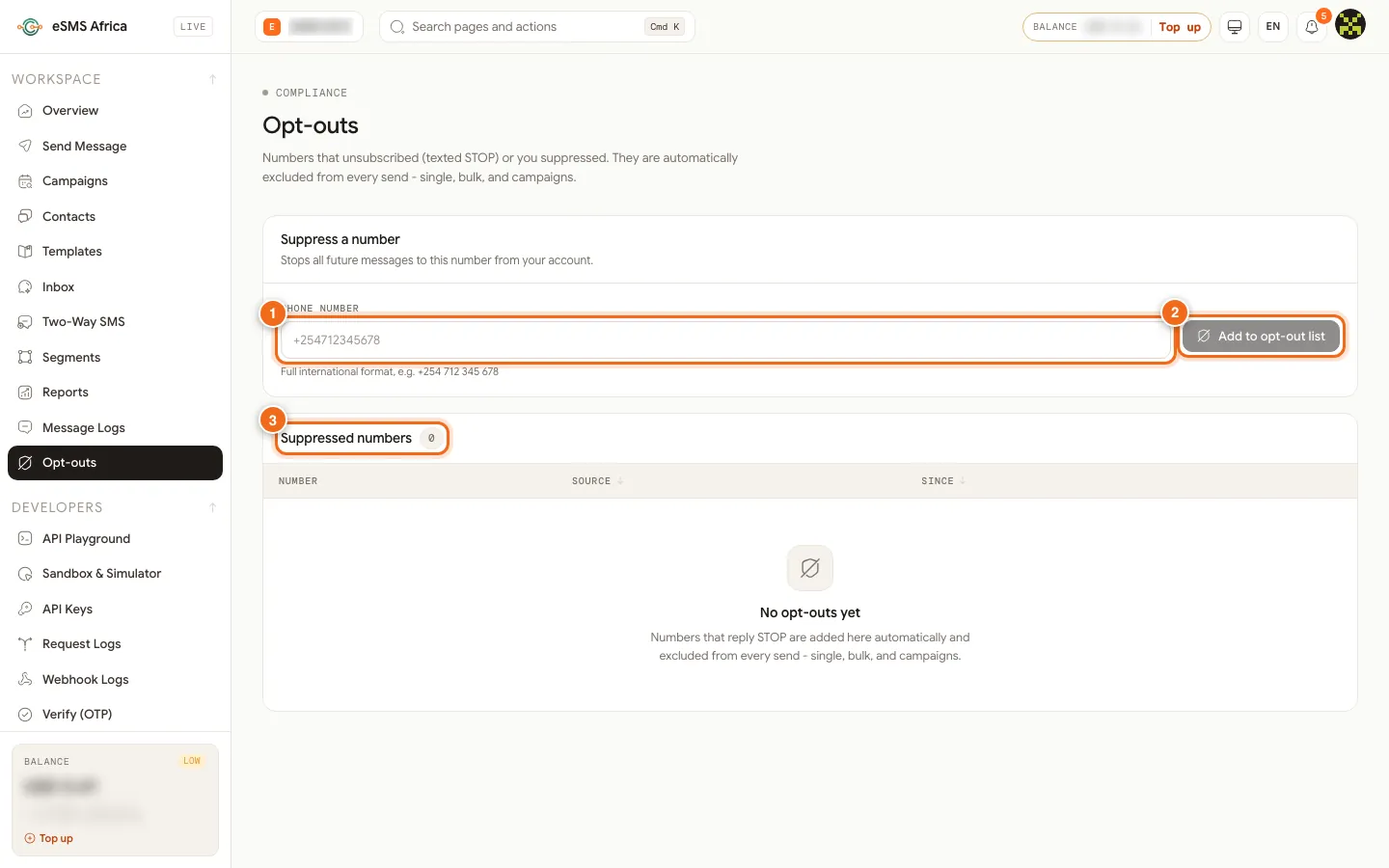Image resolution: width=1389 pixels, height=868 pixels.
Task: Collapse the Developers section
Action: point(212,507)
